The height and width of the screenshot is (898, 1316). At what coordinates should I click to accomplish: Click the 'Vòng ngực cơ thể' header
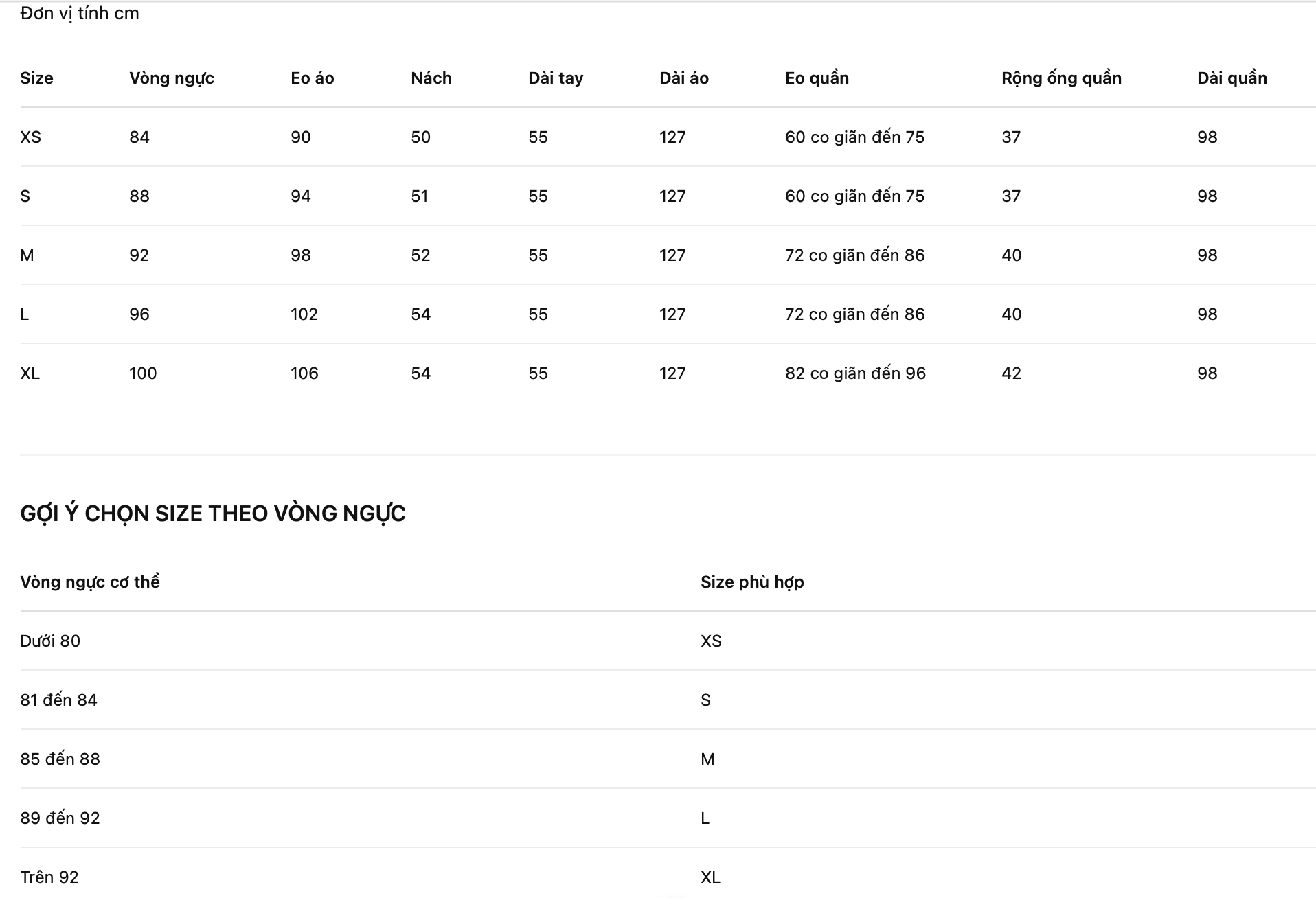(90, 582)
